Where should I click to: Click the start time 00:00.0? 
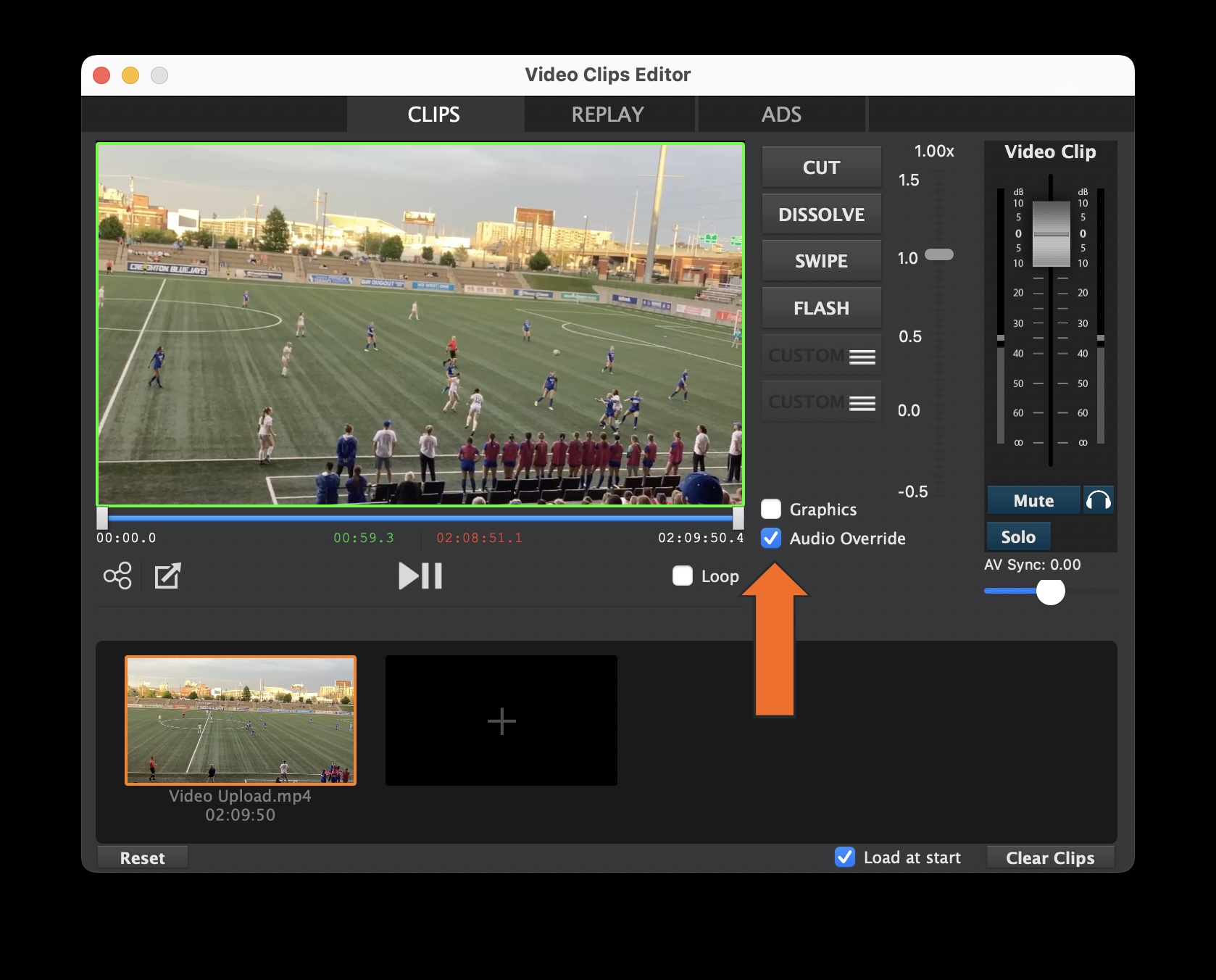point(126,538)
